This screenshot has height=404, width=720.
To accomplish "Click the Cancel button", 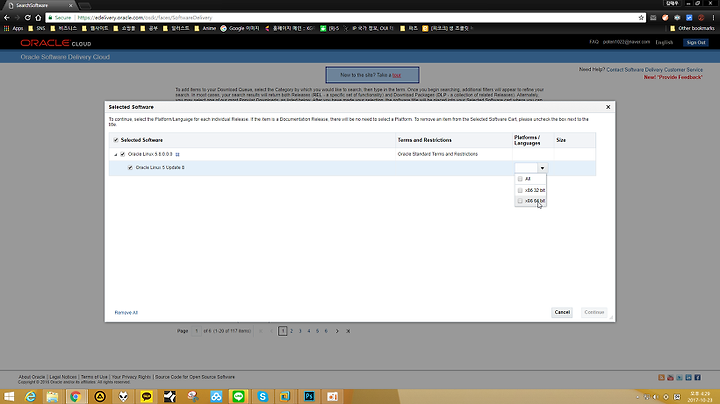I will click(562, 312).
